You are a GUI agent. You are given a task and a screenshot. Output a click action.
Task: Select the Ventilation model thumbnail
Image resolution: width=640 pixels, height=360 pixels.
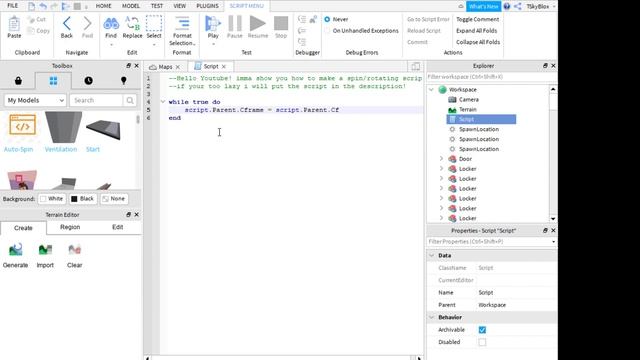coord(63,127)
